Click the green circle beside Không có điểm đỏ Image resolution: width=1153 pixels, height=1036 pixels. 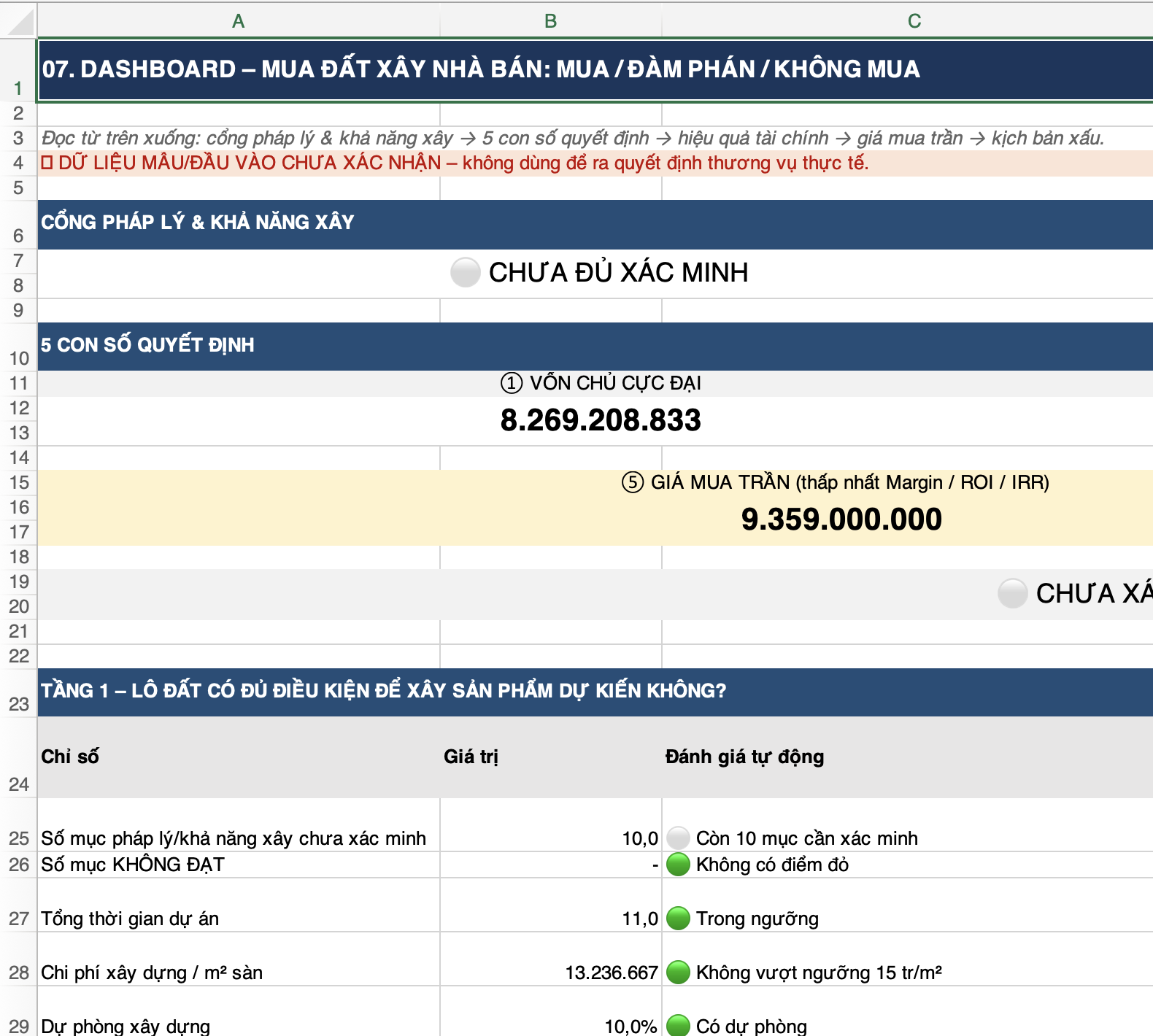pyautogui.click(x=679, y=865)
